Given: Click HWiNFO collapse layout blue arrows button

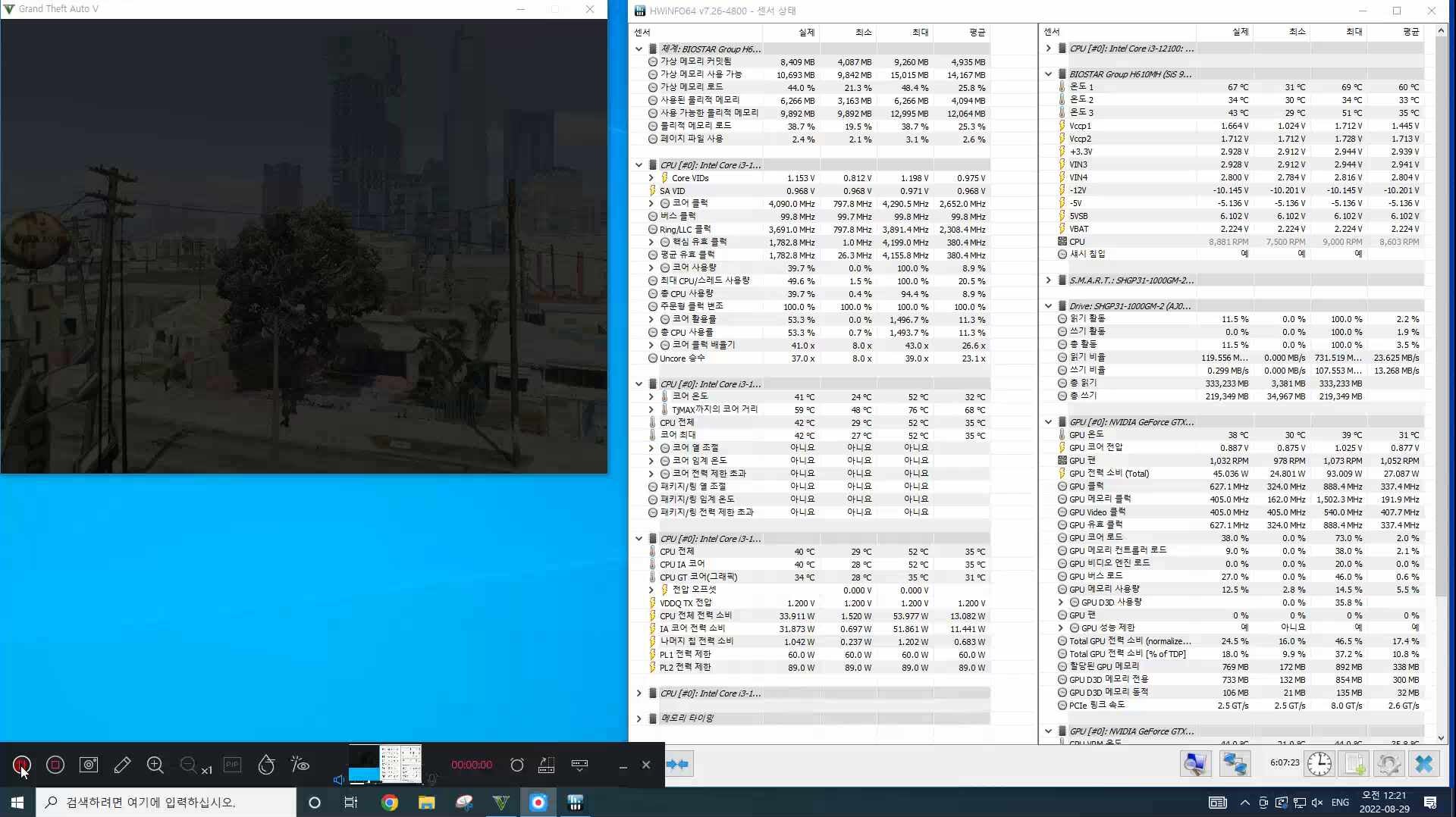Looking at the screenshot, I should click(677, 764).
